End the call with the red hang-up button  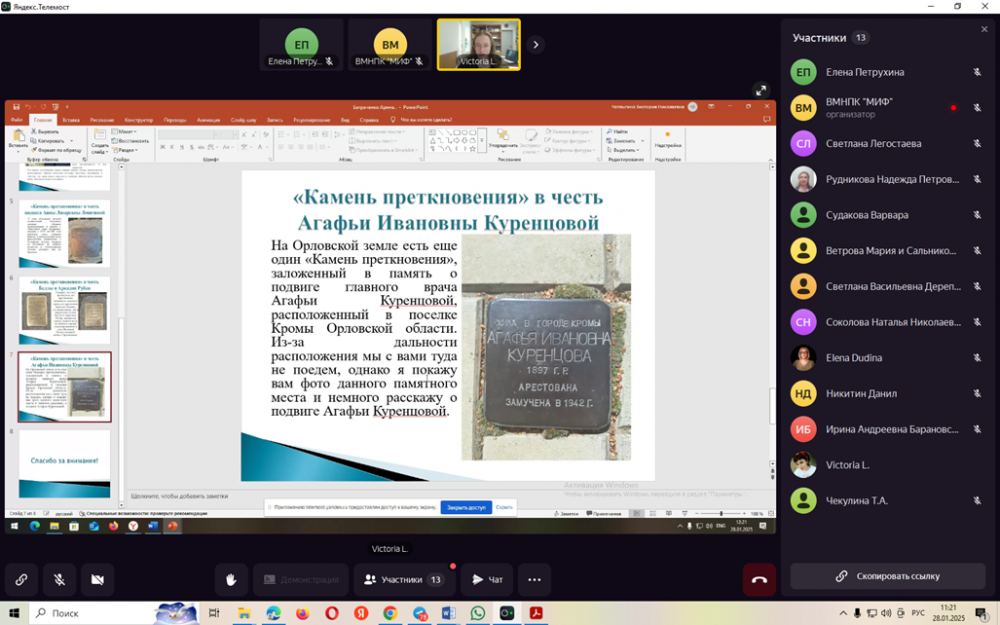pos(759,580)
